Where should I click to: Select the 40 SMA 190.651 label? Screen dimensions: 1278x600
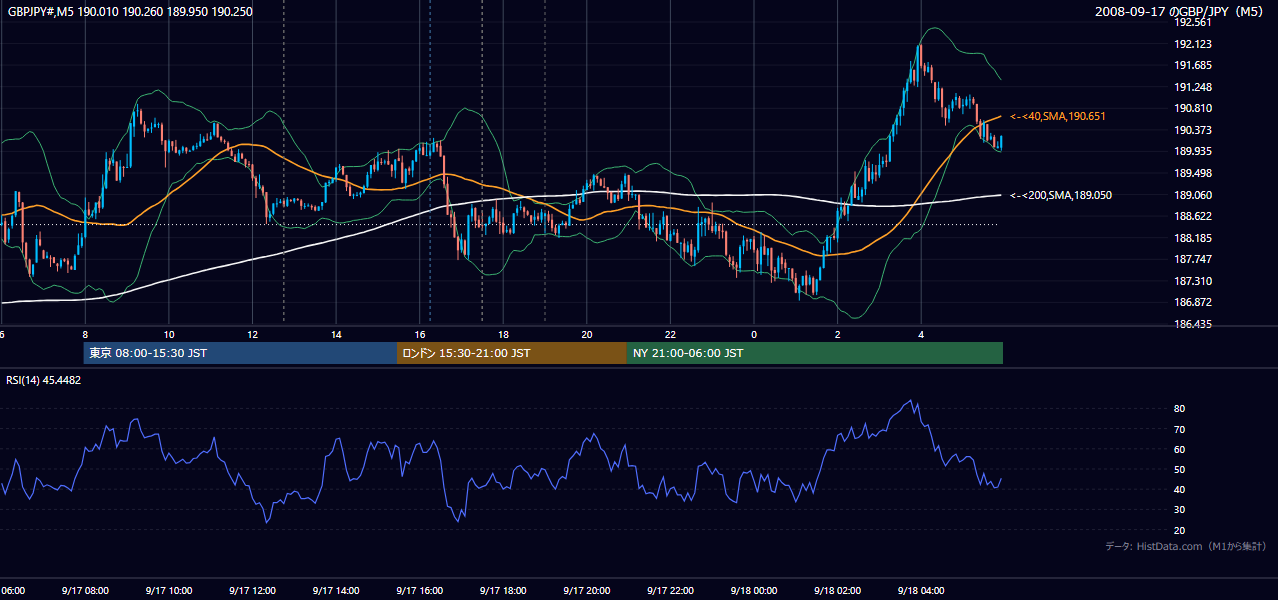point(1058,117)
